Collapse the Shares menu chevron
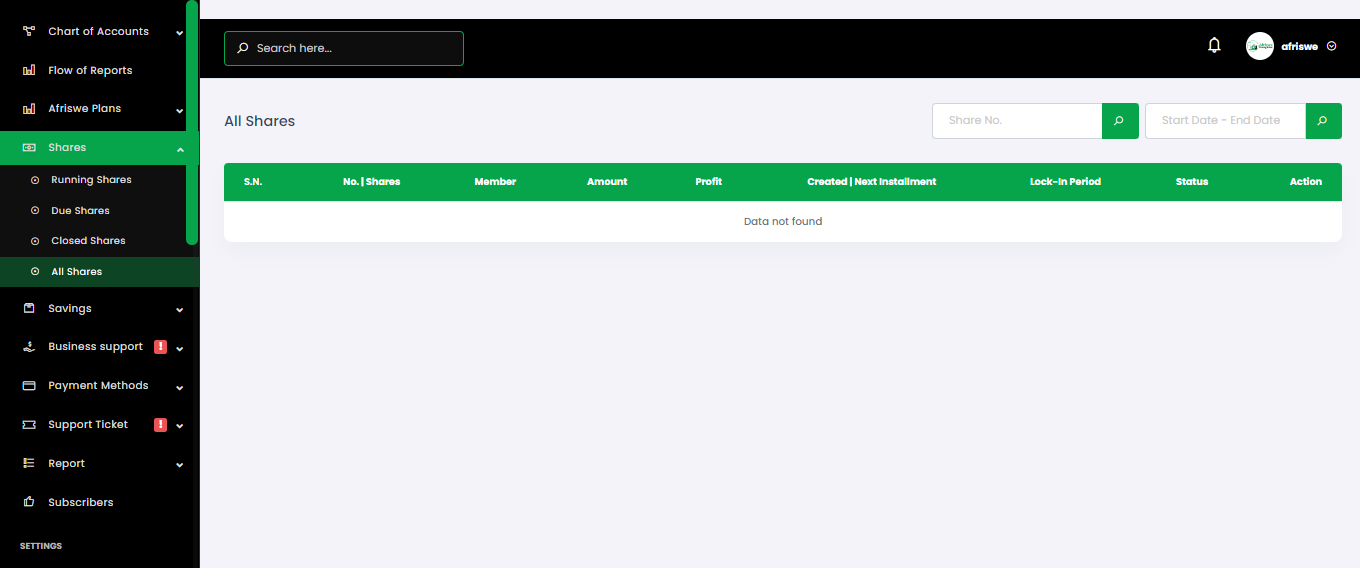 (180, 149)
